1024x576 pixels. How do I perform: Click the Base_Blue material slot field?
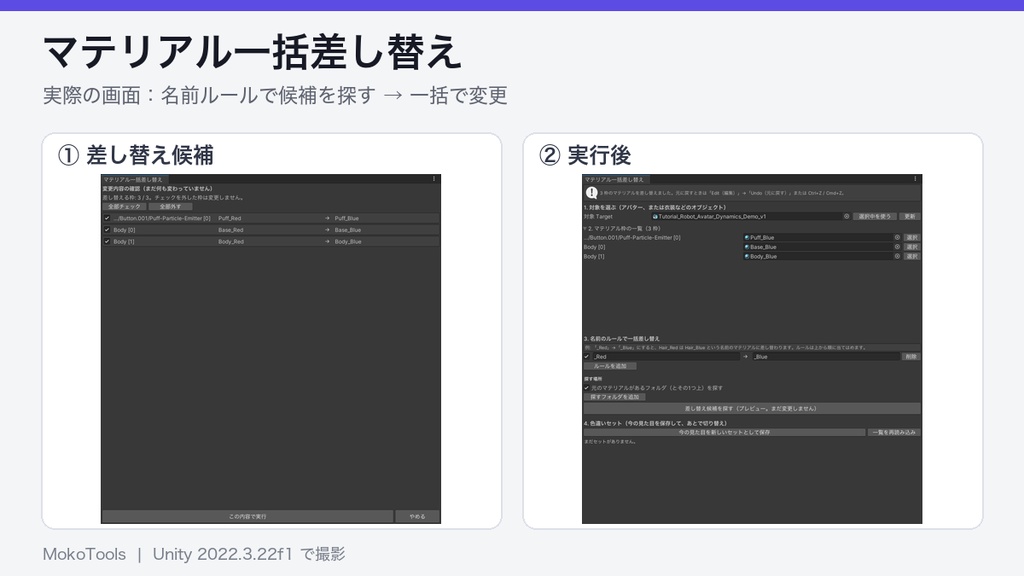(822, 247)
